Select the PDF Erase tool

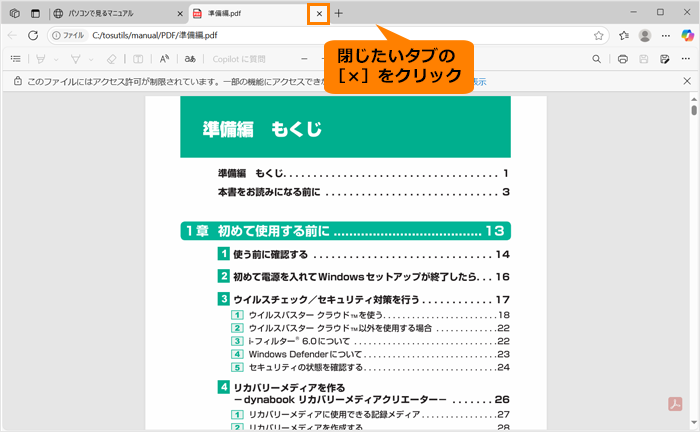click(x=112, y=59)
